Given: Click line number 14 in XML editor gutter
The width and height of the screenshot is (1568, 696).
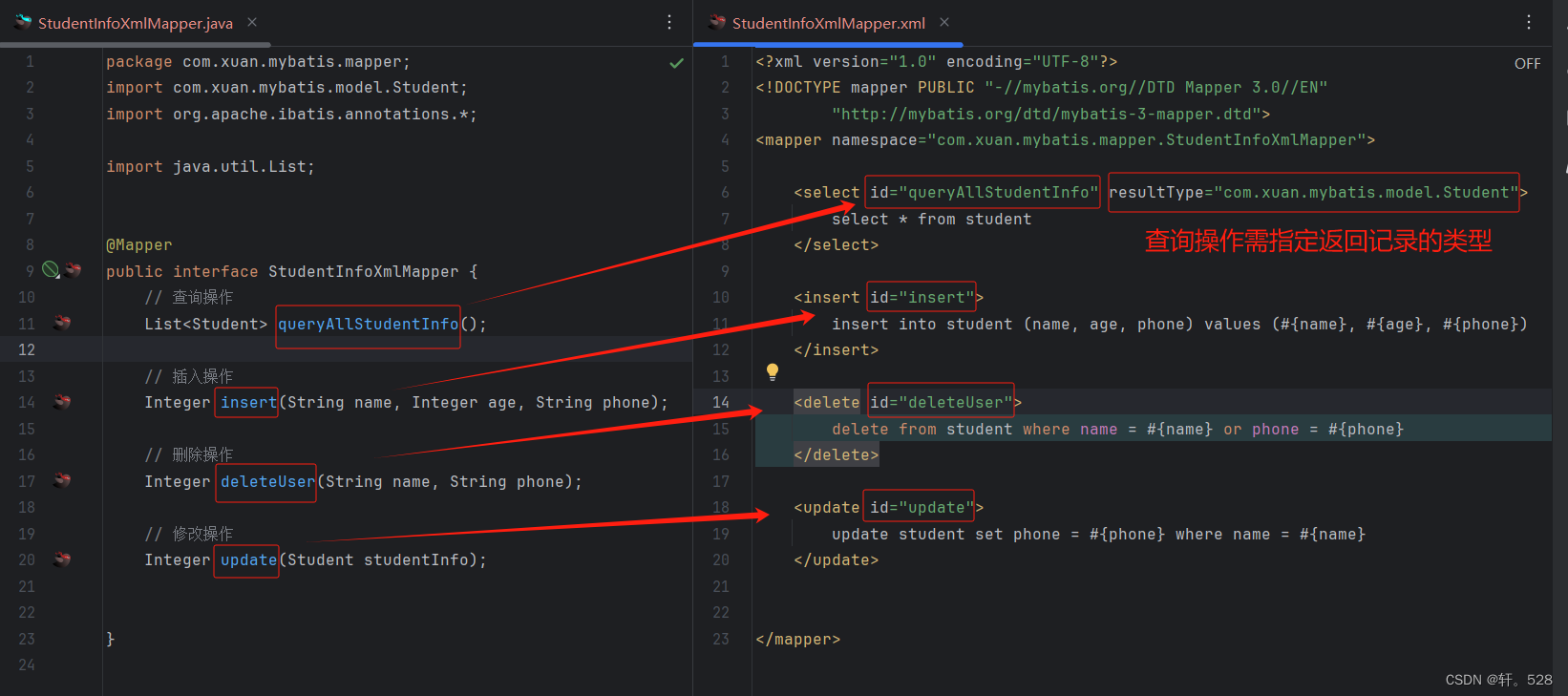Looking at the screenshot, I should tap(721, 402).
